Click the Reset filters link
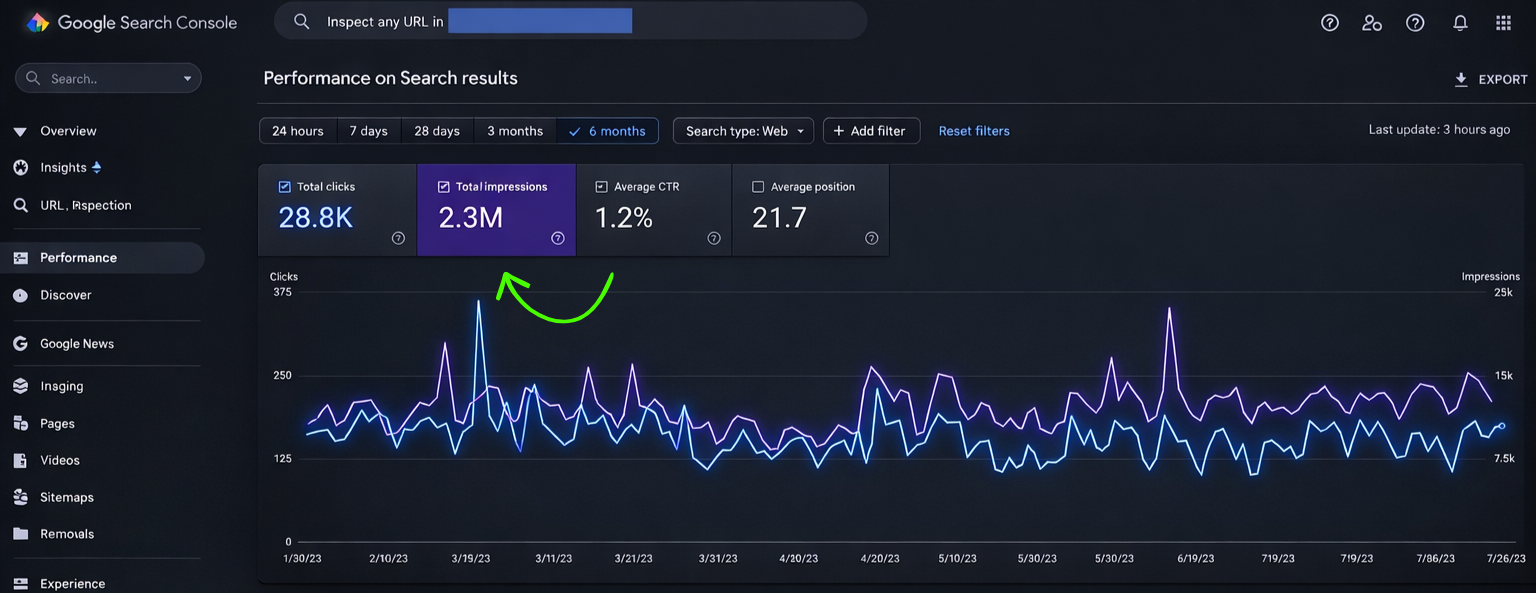1536x593 pixels. coord(973,131)
